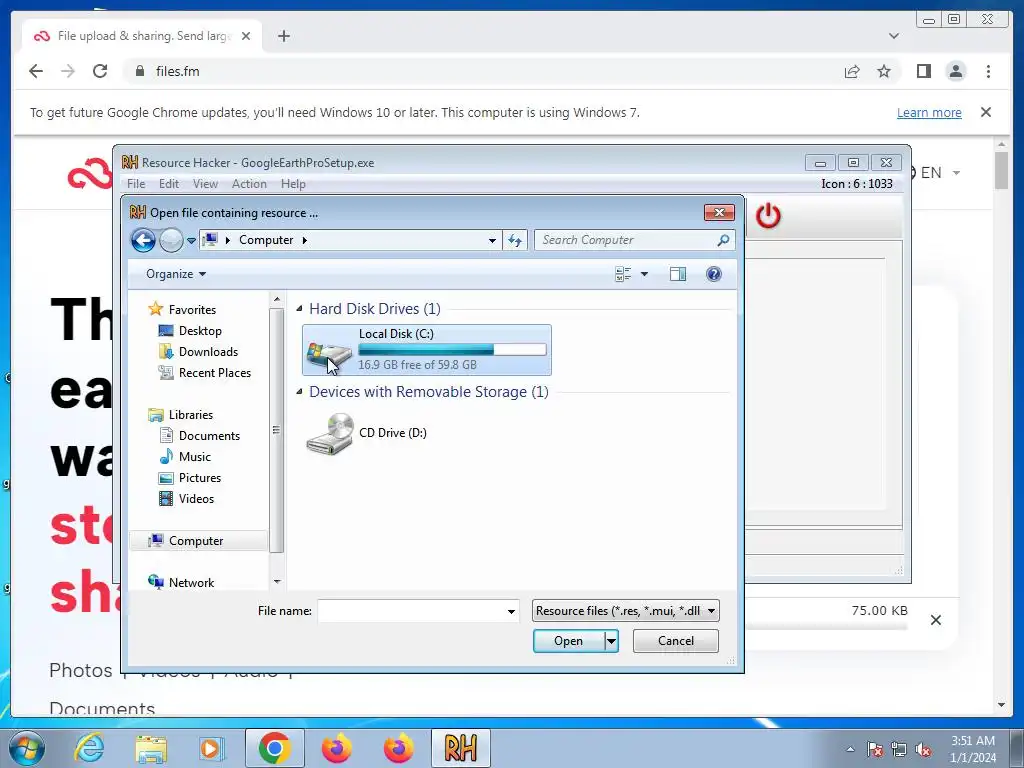The width and height of the screenshot is (1024, 768).
Task: Open Resource Hacker File menu
Action: pyautogui.click(x=136, y=184)
